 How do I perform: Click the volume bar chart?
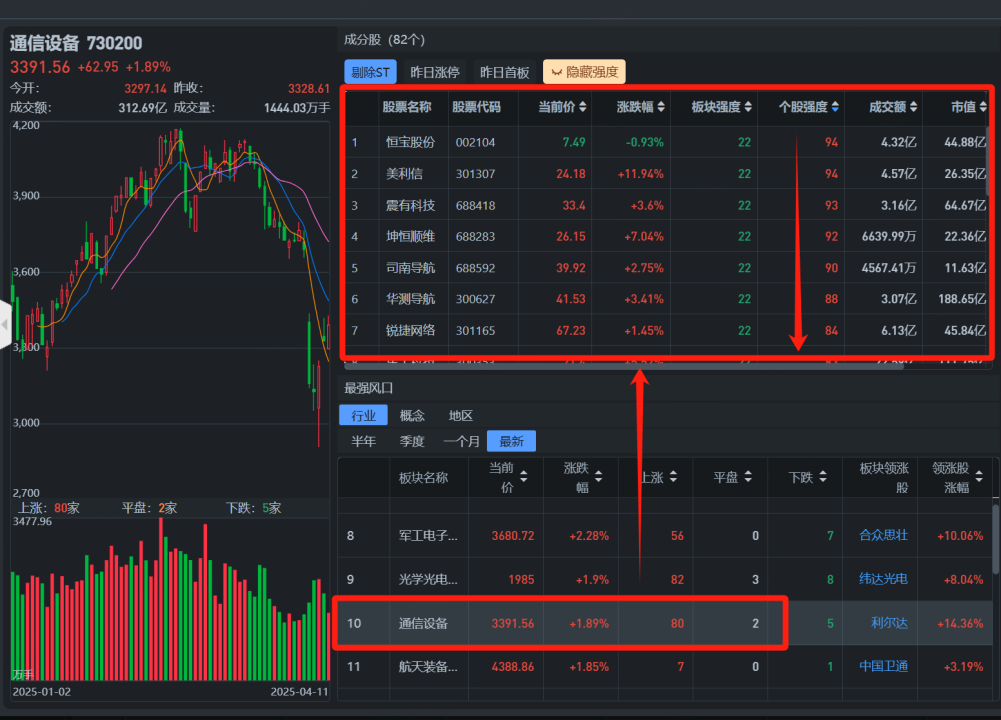point(171,600)
